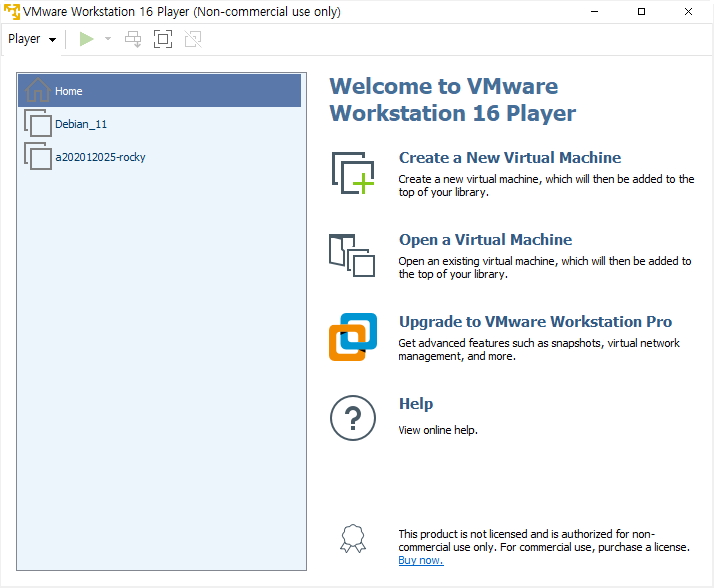Screen dimensions: 714x588
Task: Click 'View online help.' text
Action: point(438,430)
